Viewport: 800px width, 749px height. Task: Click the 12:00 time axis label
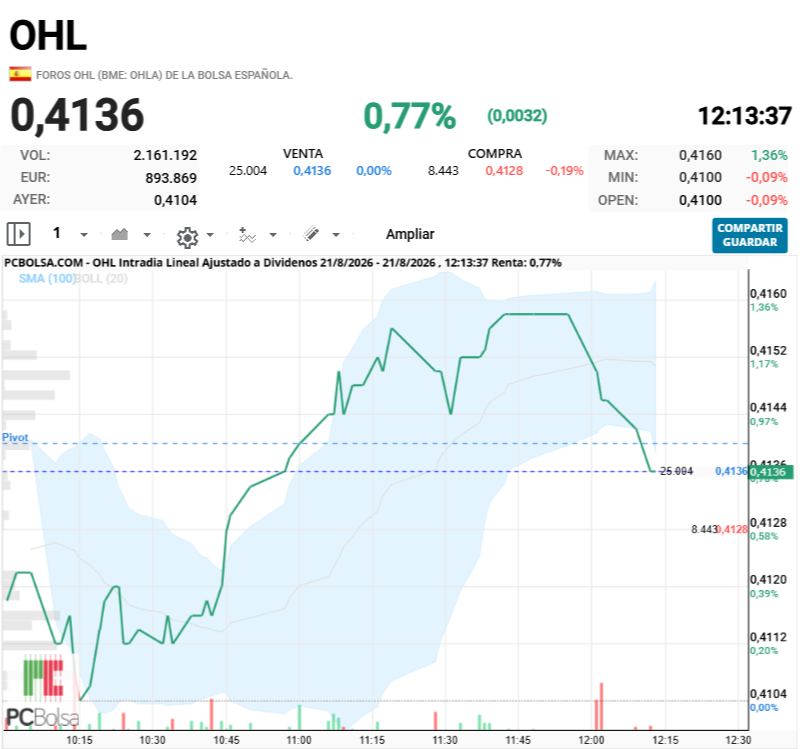pyautogui.click(x=591, y=740)
